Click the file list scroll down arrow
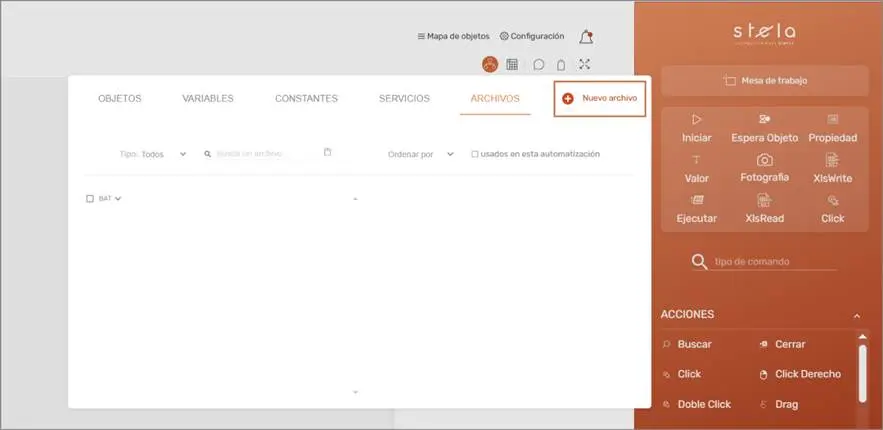 355,392
